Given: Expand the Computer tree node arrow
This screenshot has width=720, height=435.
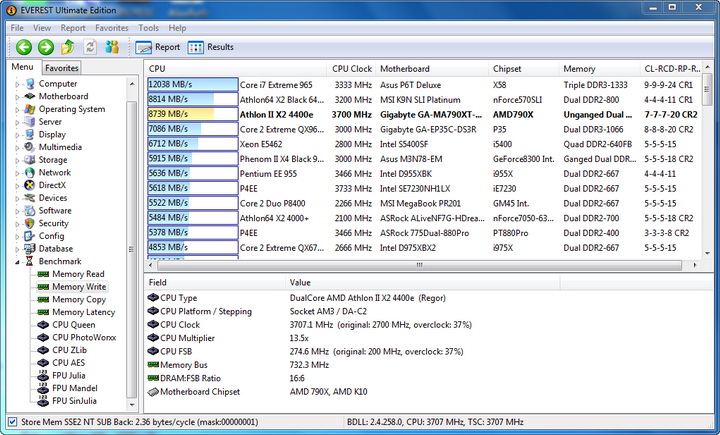Looking at the screenshot, I should (17, 84).
